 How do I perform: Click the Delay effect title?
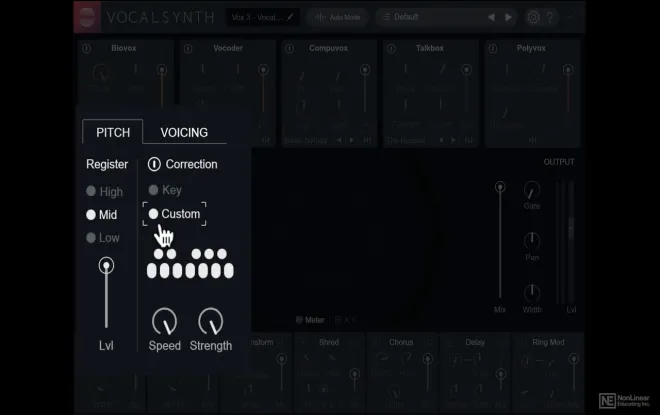point(475,343)
